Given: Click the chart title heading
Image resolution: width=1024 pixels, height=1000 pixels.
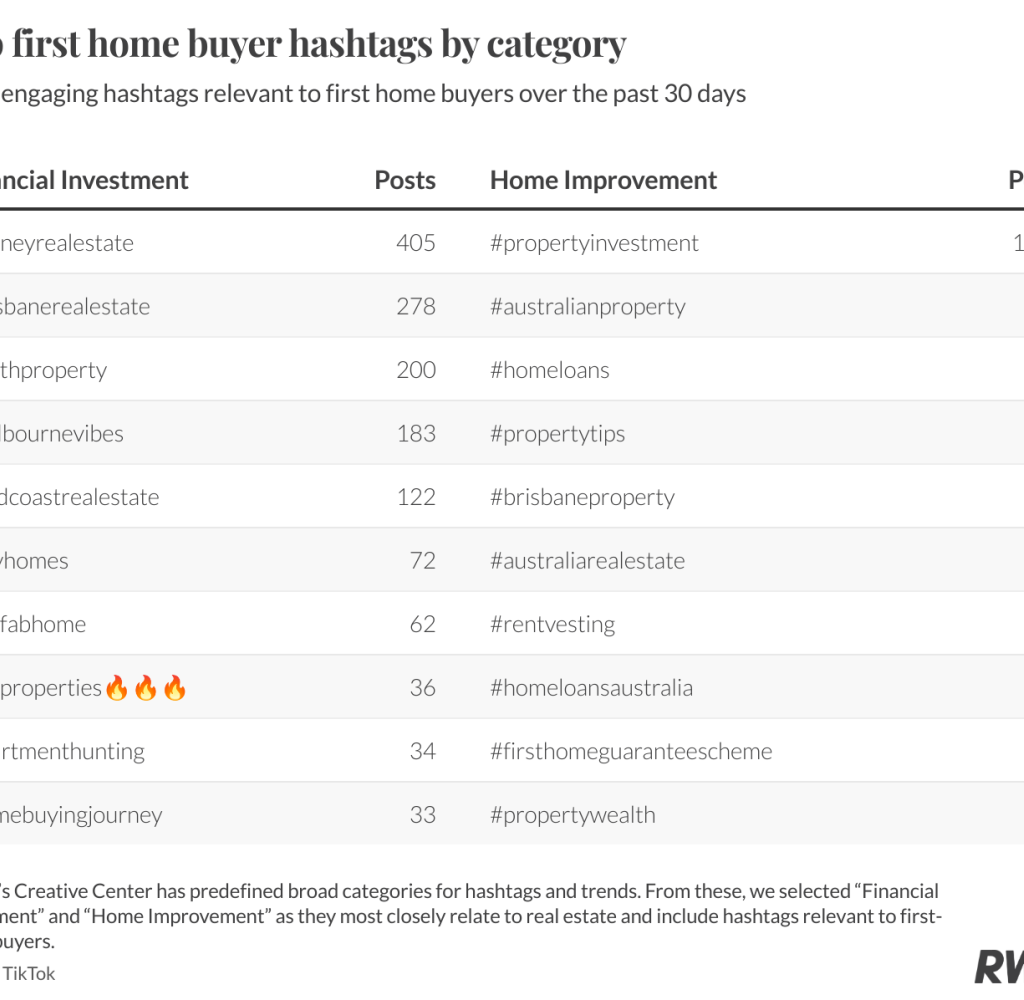Looking at the screenshot, I should [313, 44].
